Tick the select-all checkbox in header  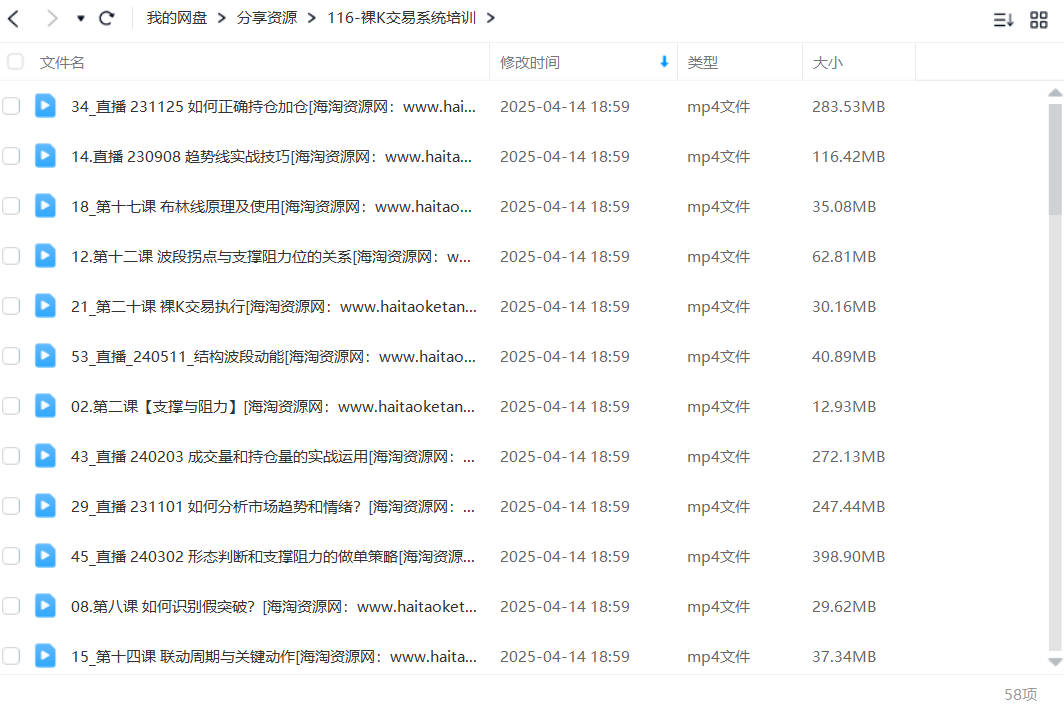click(15, 62)
